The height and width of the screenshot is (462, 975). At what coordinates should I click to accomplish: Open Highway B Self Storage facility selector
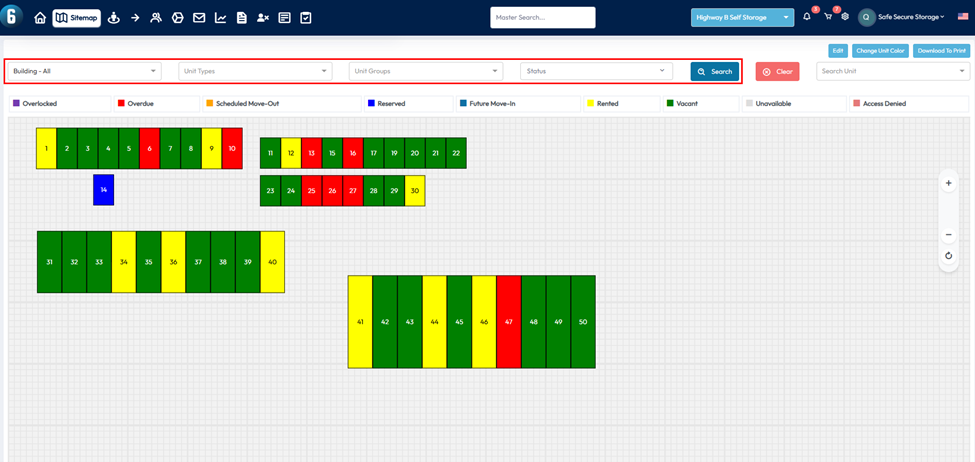pyautogui.click(x=742, y=17)
